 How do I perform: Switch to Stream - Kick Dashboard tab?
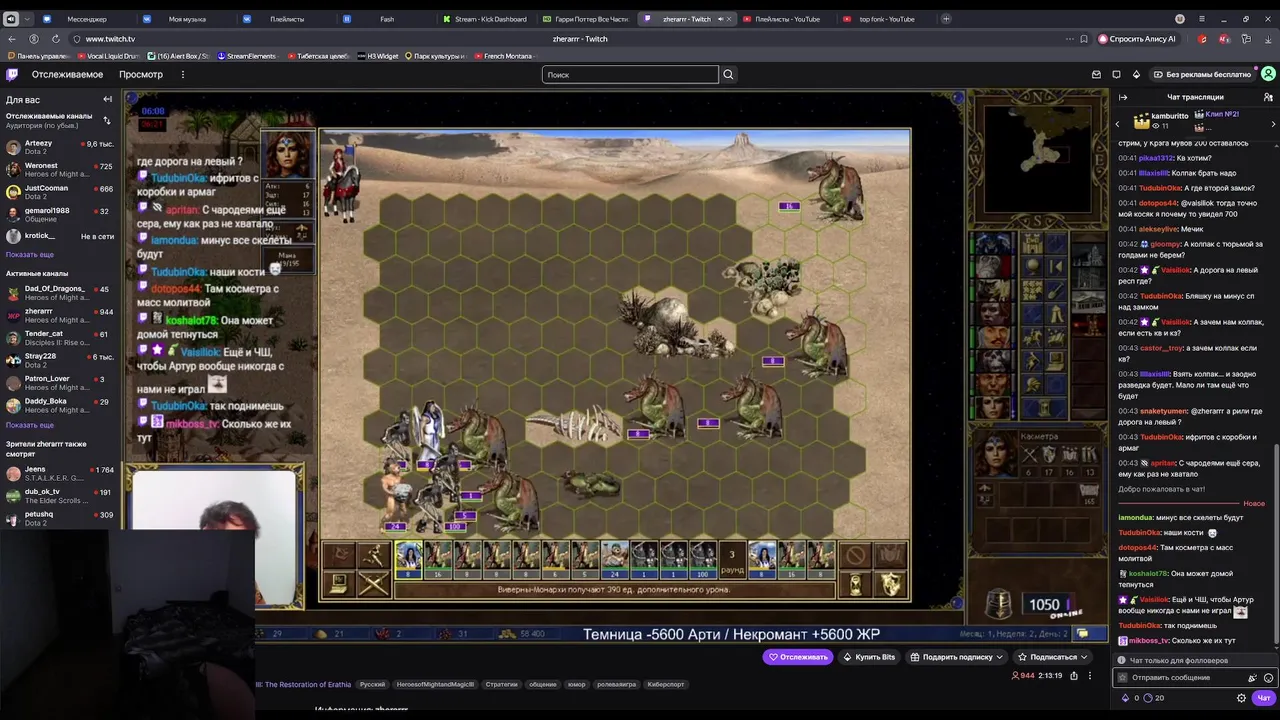pyautogui.click(x=485, y=19)
